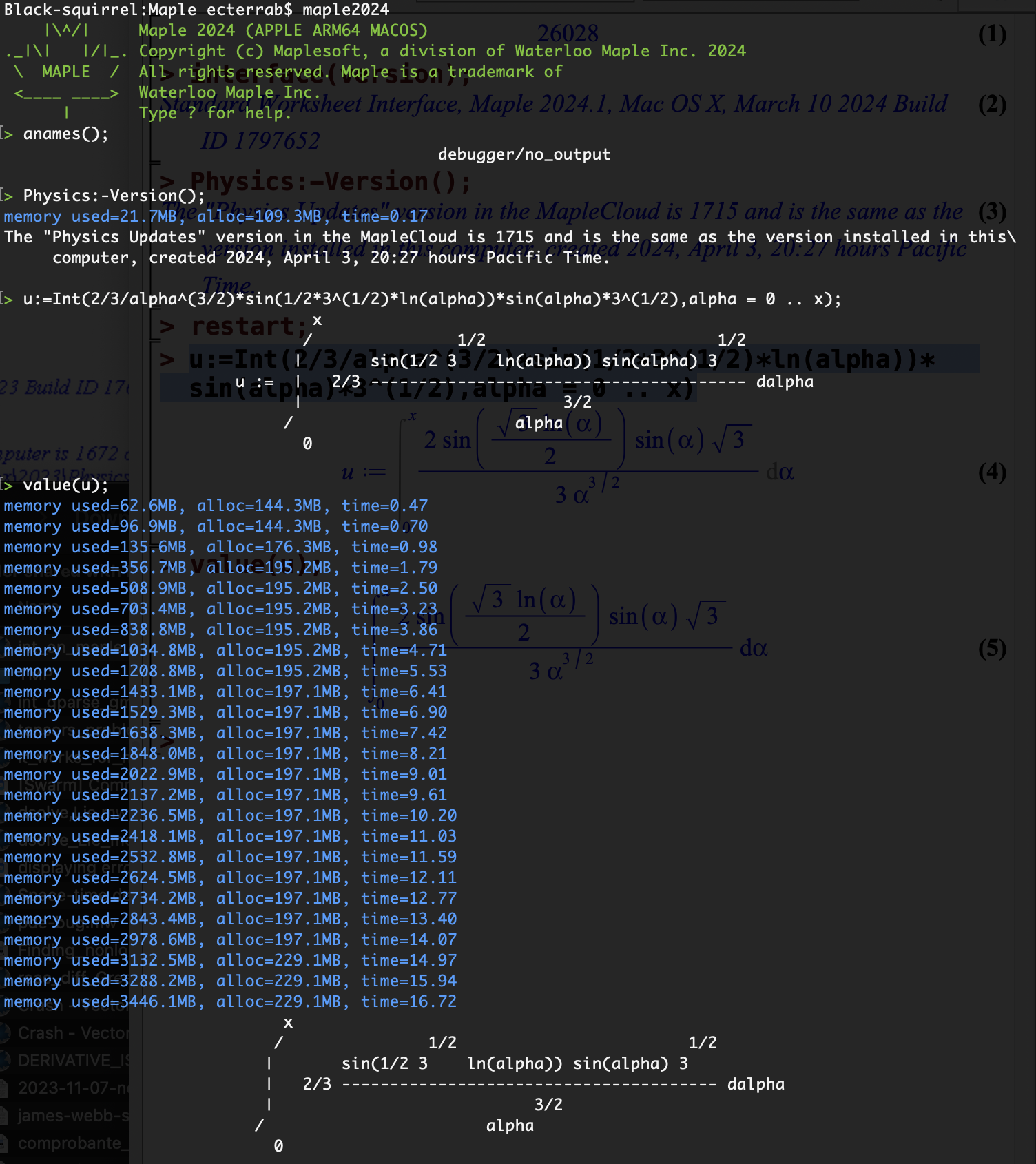The height and width of the screenshot is (1164, 1036).
Task: Click the memory line with used=2734.2MB
Action: 230,898
